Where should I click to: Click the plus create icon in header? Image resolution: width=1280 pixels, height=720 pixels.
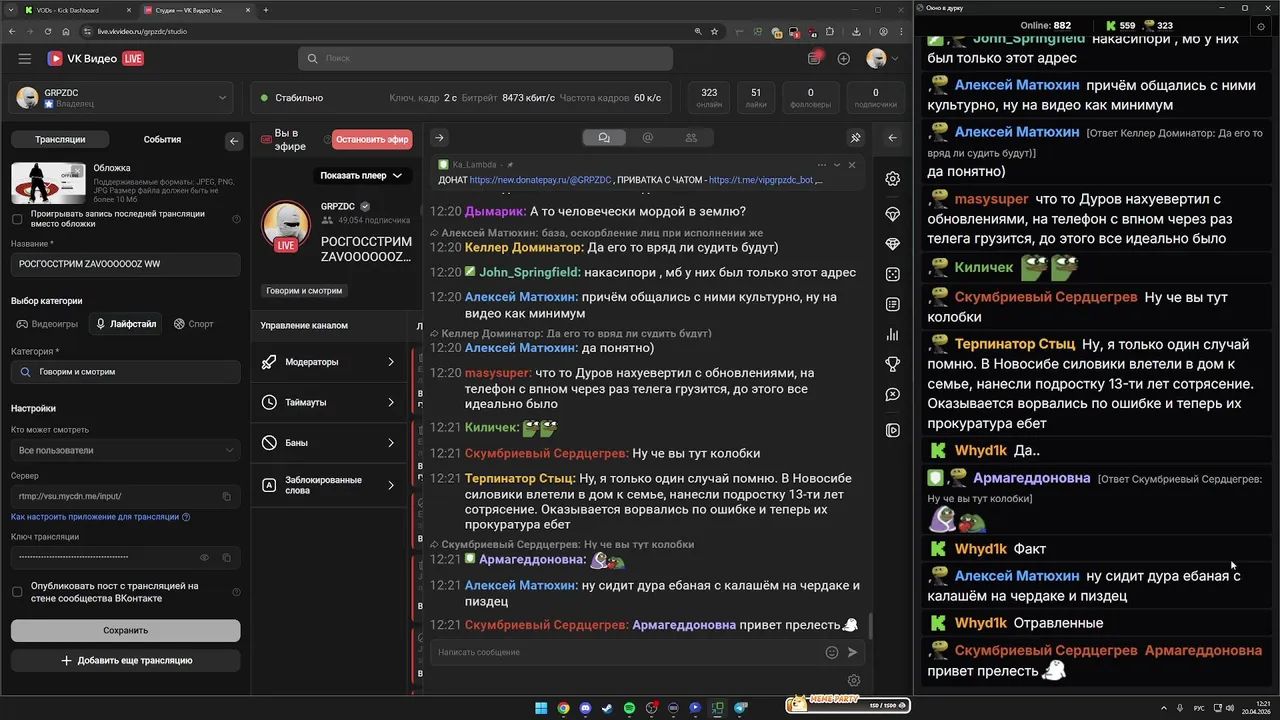pos(843,59)
